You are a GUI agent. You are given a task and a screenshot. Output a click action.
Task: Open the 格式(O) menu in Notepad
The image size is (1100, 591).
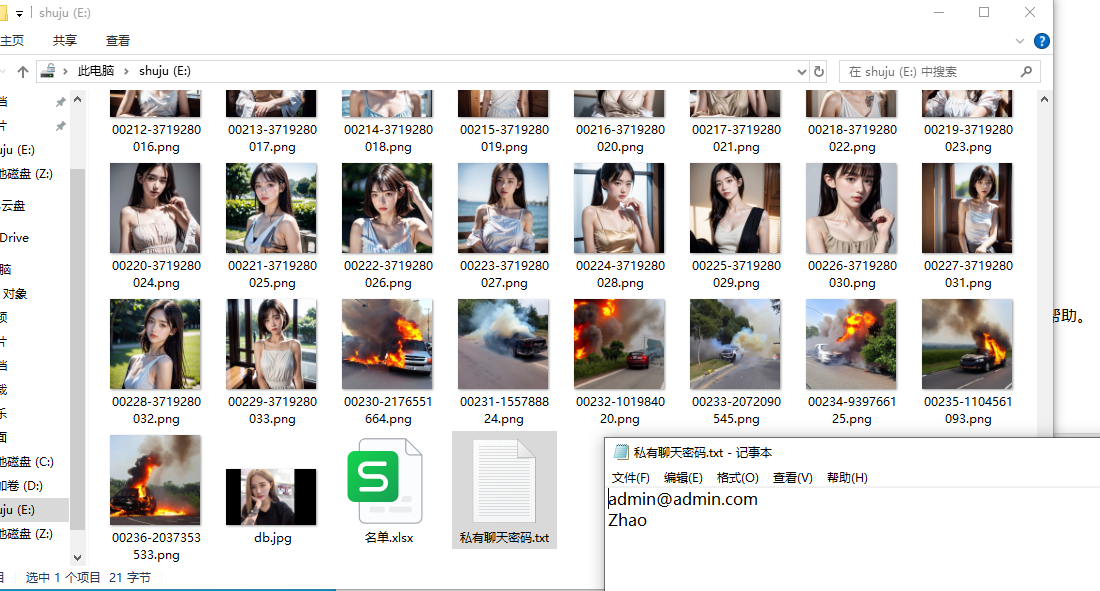(737, 478)
